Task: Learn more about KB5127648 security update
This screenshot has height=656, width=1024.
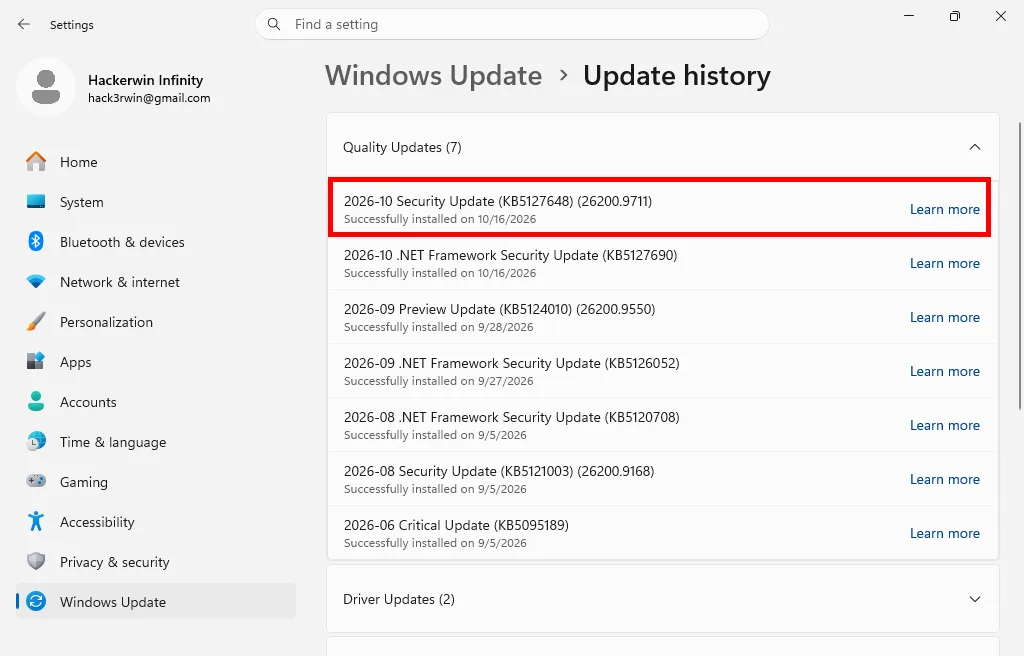Action: [944, 209]
